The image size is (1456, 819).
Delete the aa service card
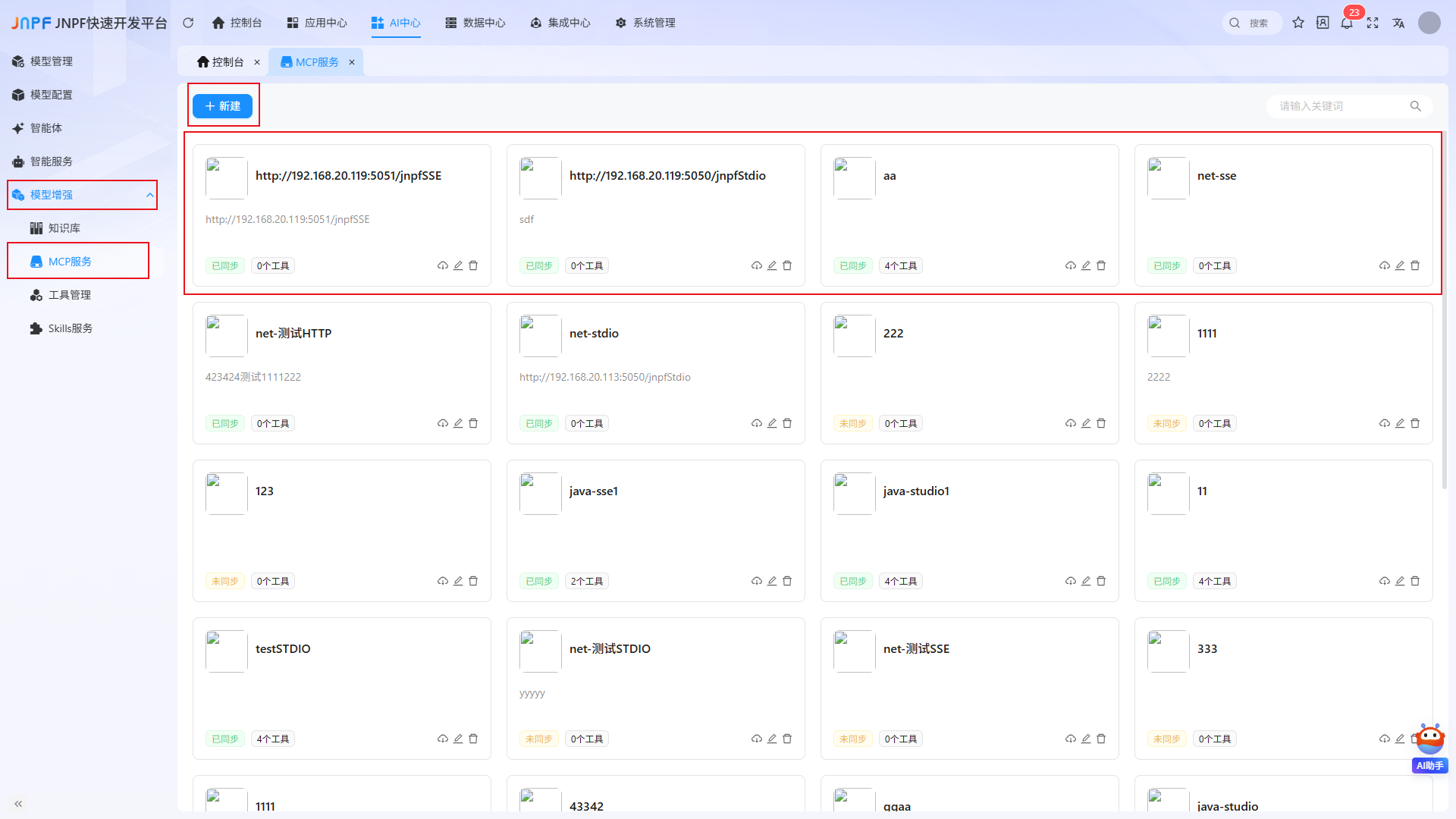(x=1101, y=265)
